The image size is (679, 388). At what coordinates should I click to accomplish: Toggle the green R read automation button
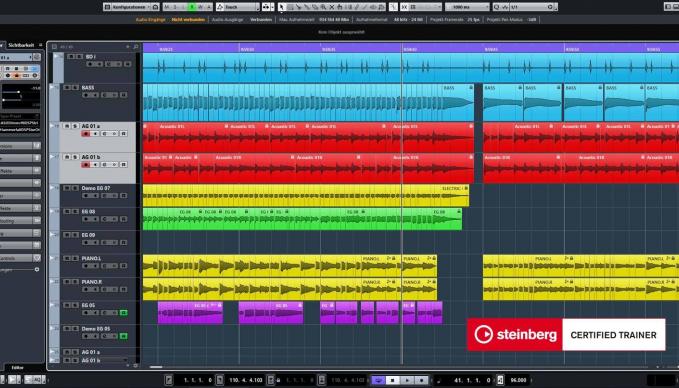tap(192, 7)
